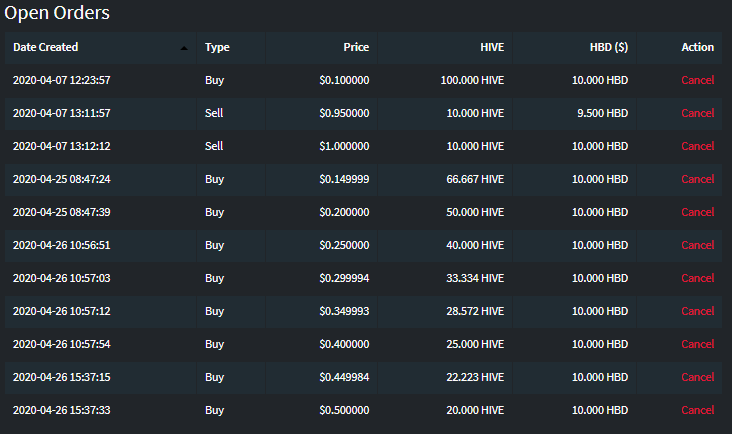Click amount 20.000 HIVE

coord(475,410)
